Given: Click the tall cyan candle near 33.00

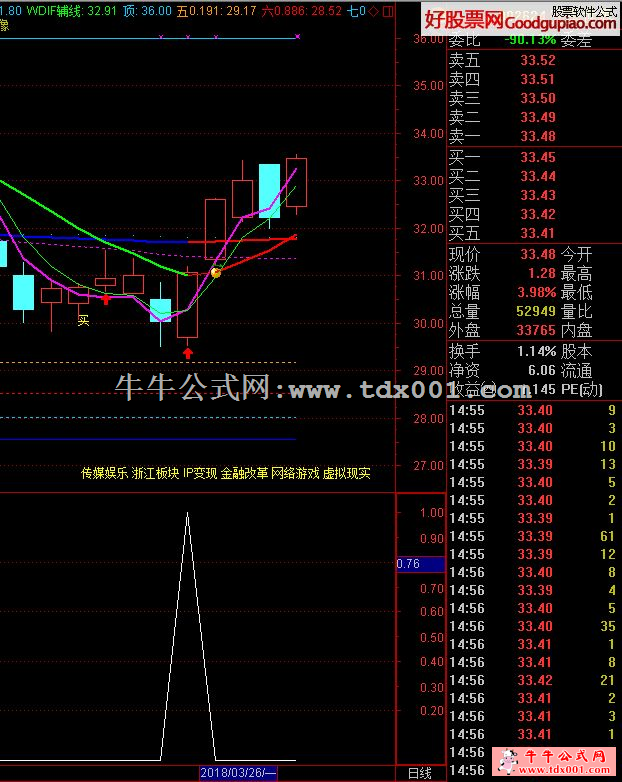Looking at the screenshot, I should (x=269, y=191).
